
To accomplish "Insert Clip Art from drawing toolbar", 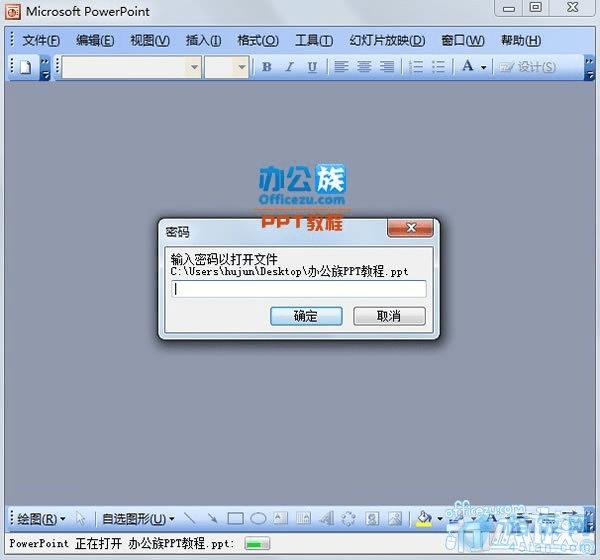I will click(372, 519).
